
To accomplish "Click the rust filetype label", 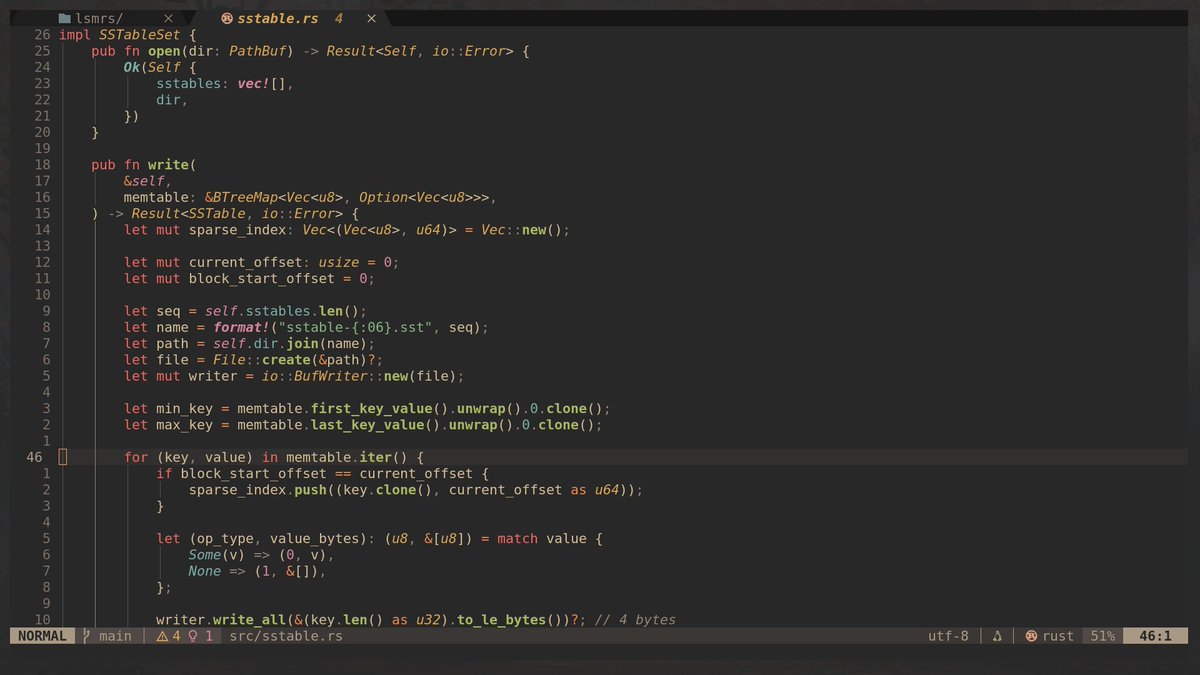I will click(x=1058, y=636).
